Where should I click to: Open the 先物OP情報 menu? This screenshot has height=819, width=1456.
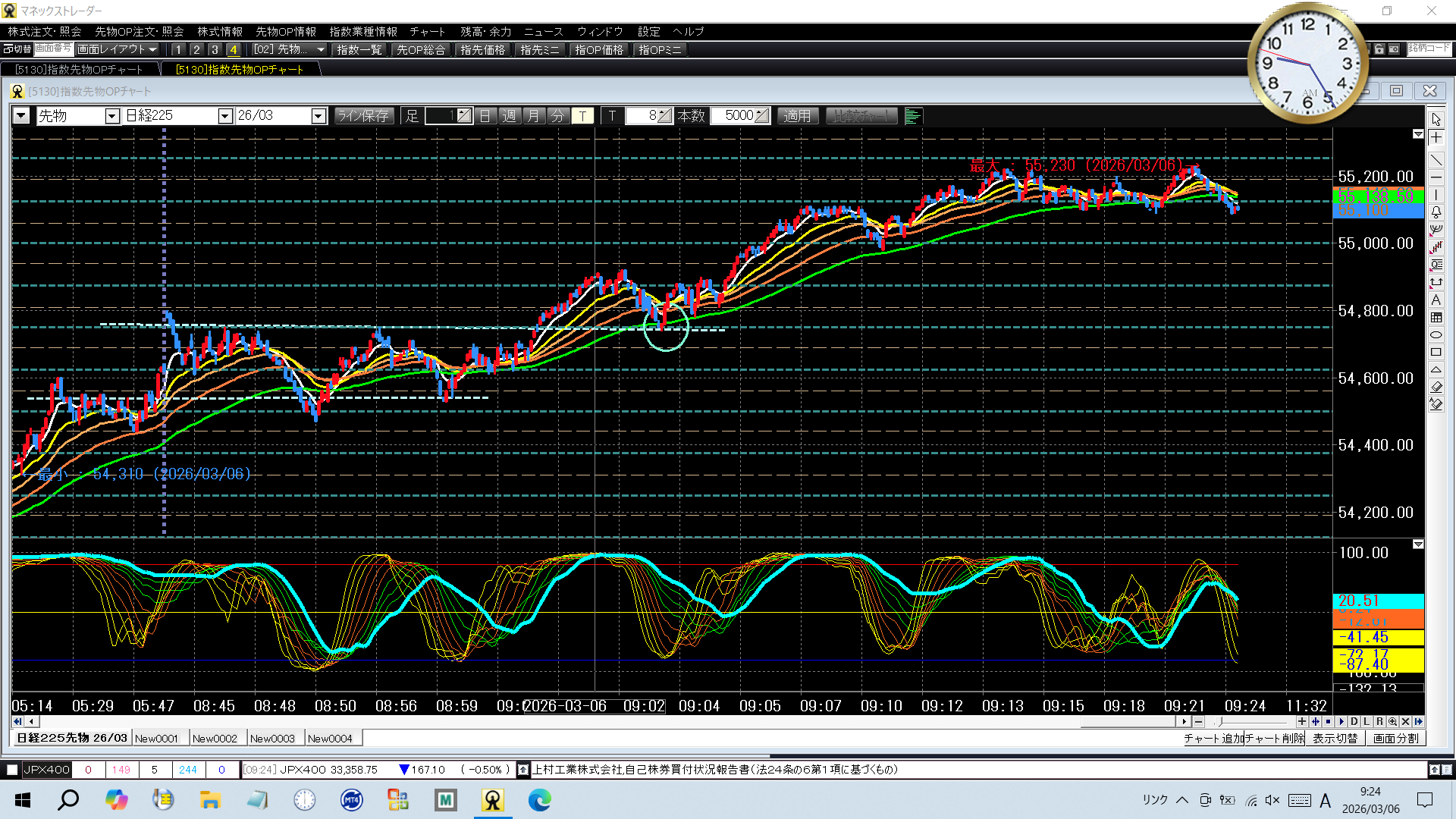[x=286, y=31]
